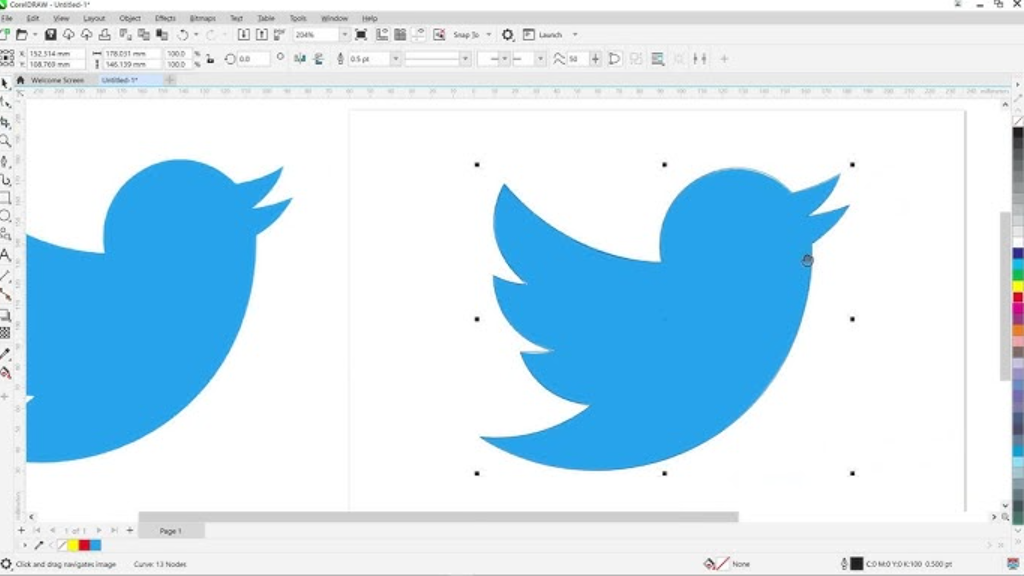Click the Align and Distribute icon
The height and width of the screenshot is (576, 1024).
[x=658, y=59]
